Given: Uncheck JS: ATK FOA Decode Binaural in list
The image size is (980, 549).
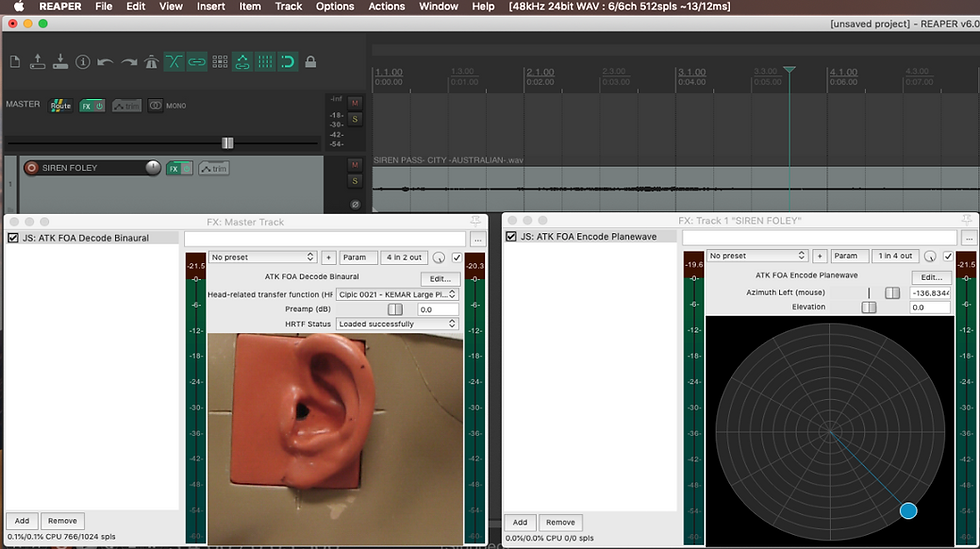Looking at the screenshot, I should pos(13,238).
